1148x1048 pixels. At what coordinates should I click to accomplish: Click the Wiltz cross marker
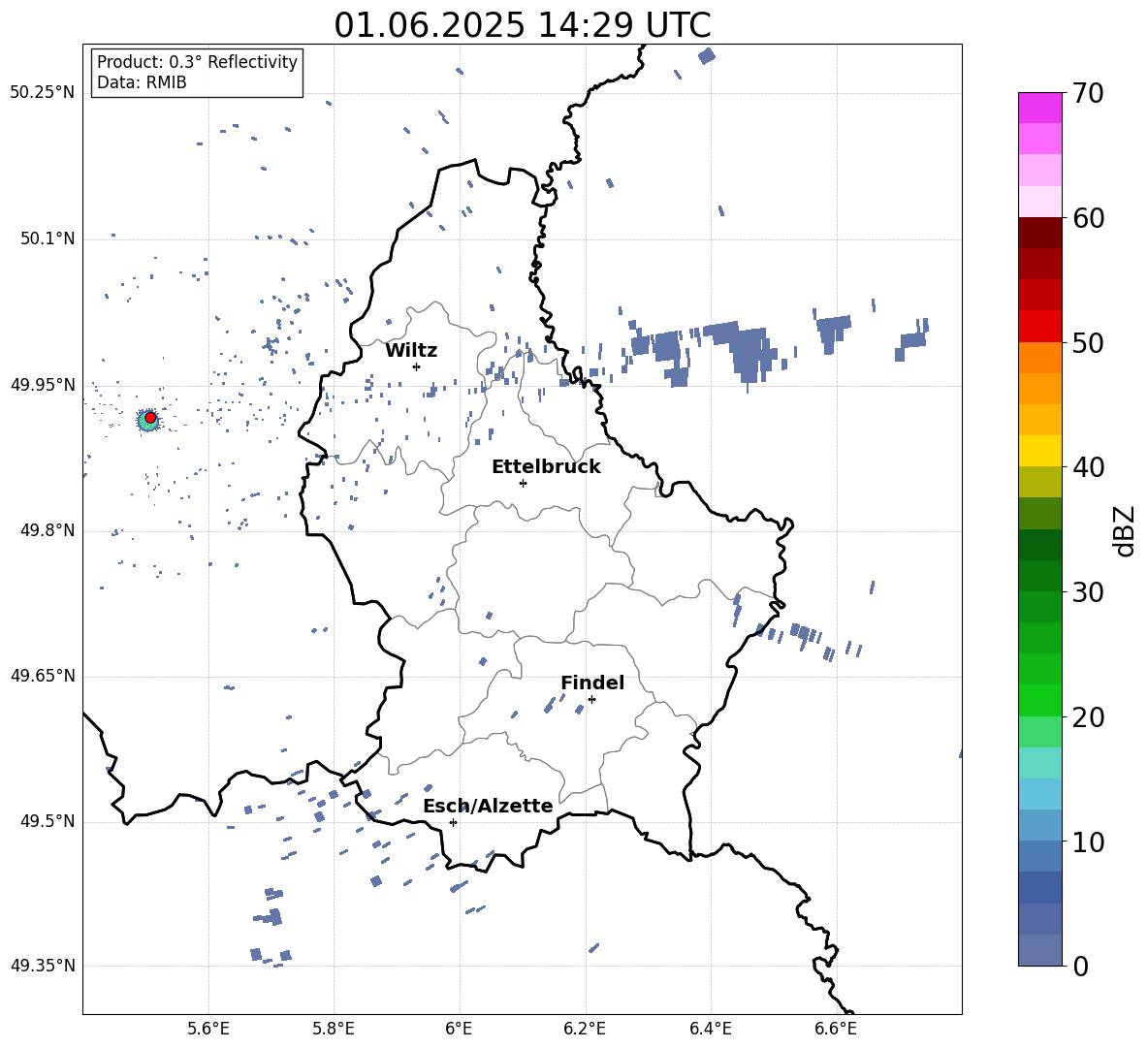pos(417,366)
